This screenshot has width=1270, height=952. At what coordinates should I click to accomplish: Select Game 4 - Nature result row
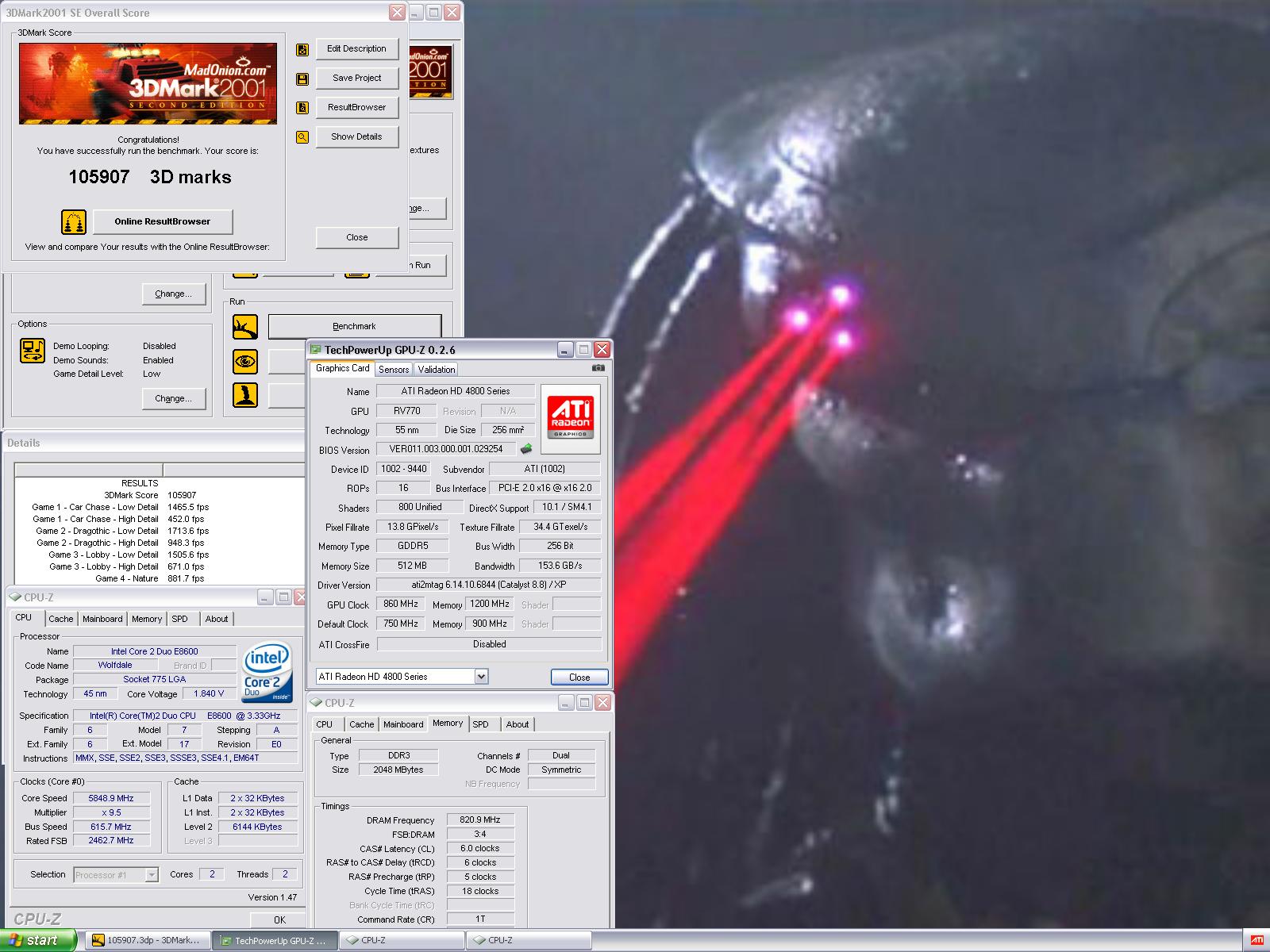pos(149,578)
